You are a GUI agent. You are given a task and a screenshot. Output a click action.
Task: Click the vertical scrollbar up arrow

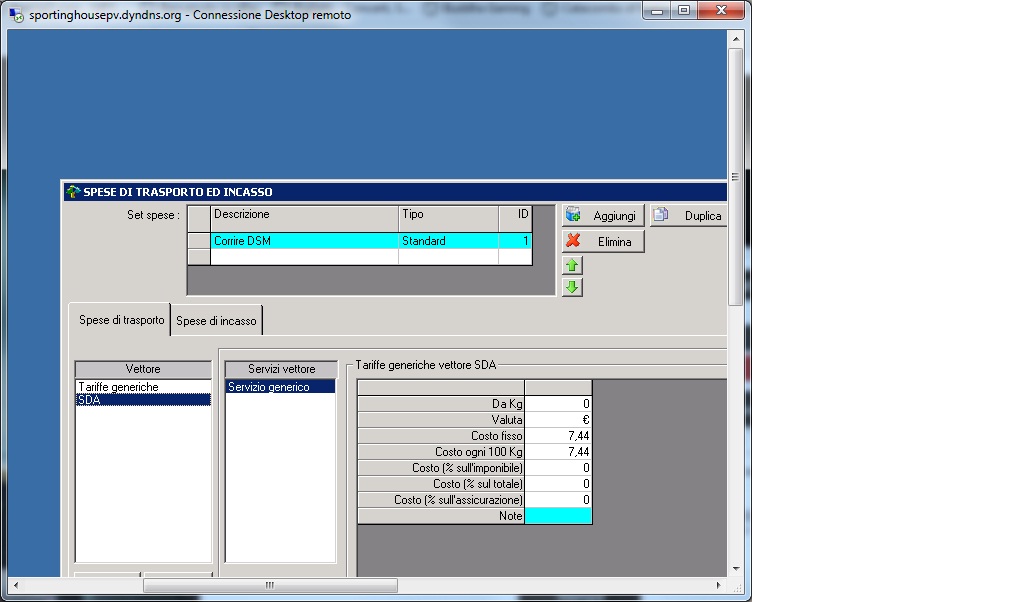click(735, 39)
